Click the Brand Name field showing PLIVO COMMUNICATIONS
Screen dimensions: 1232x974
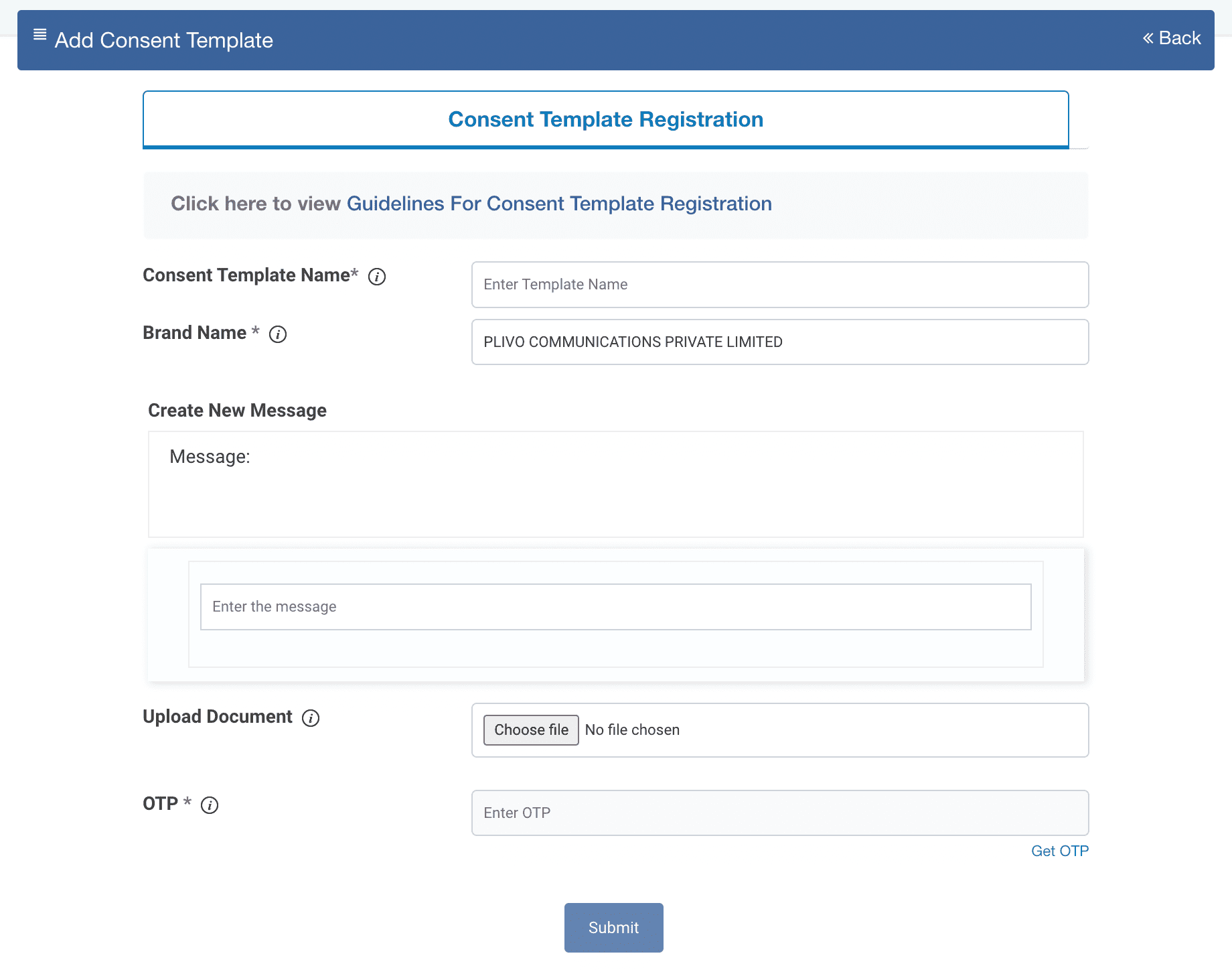(x=779, y=342)
